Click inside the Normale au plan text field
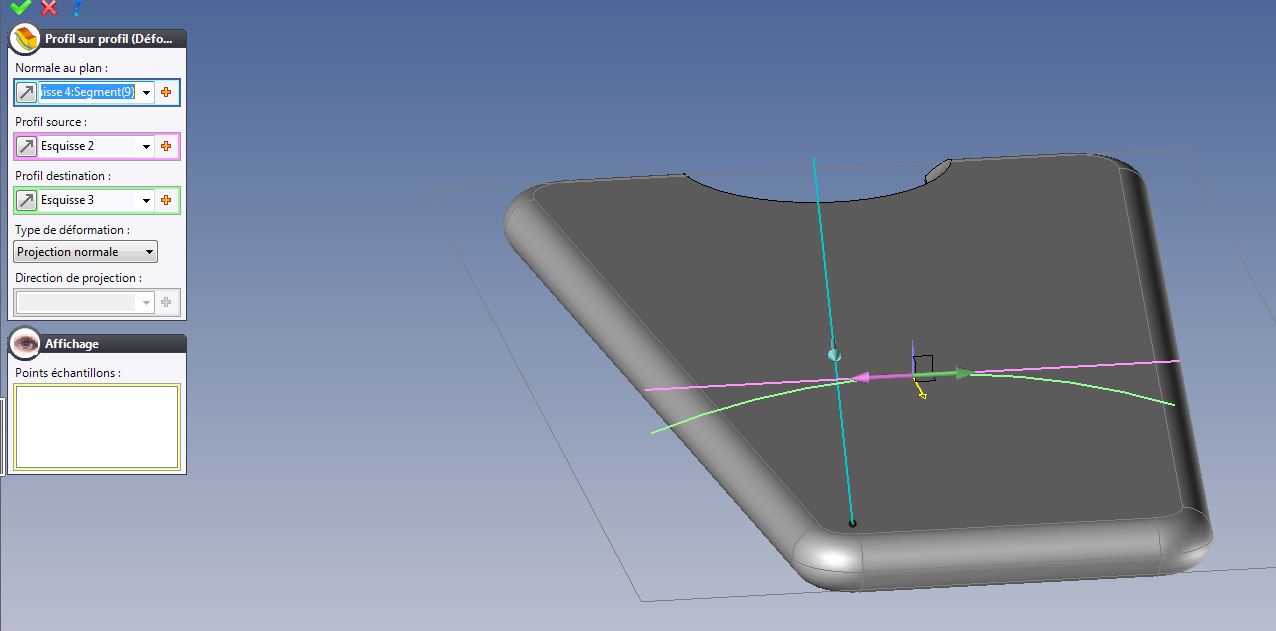Image resolution: width=1276 pixels, height=631 pixels. [87, 93]
